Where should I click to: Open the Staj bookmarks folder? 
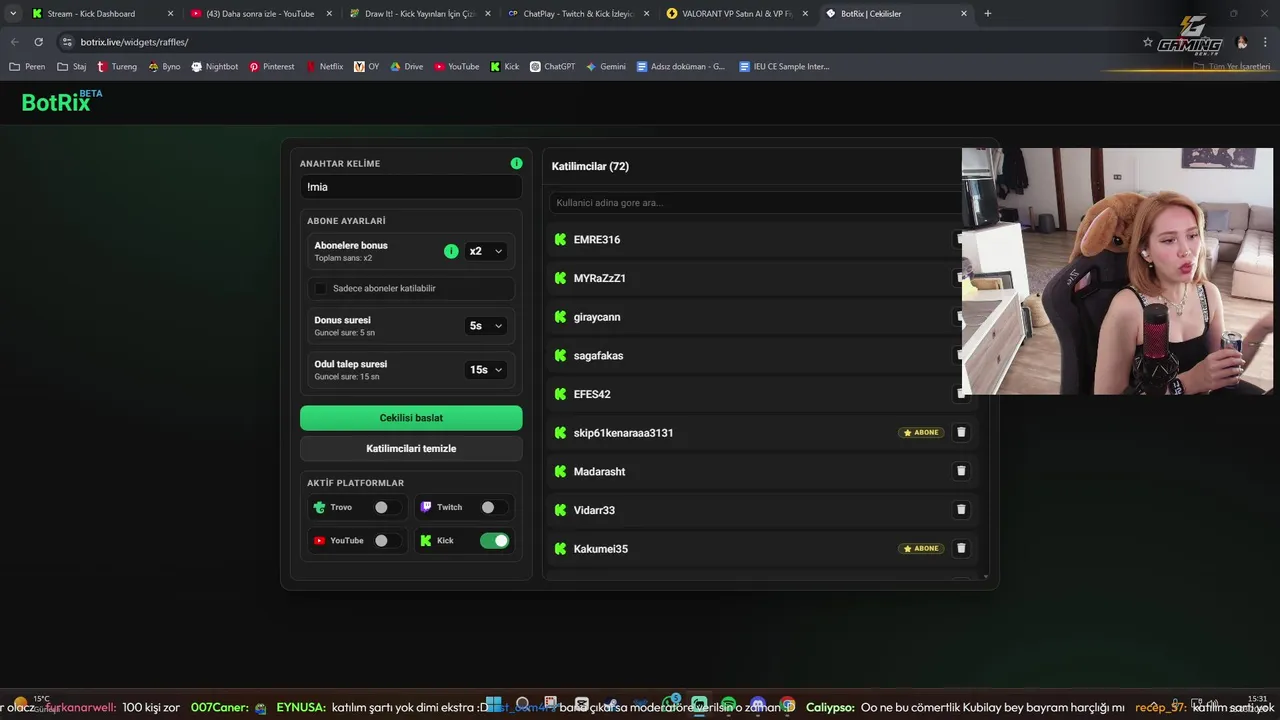(x=72, y=67)
